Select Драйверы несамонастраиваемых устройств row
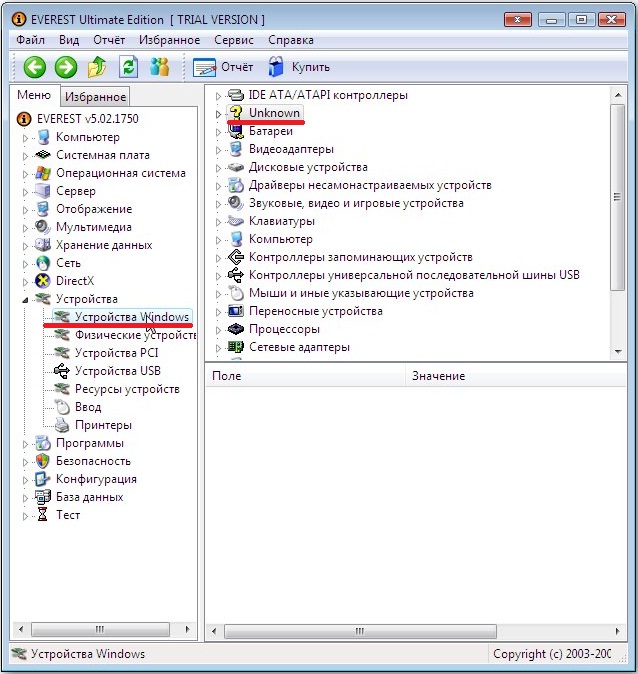 pos(370,185)
